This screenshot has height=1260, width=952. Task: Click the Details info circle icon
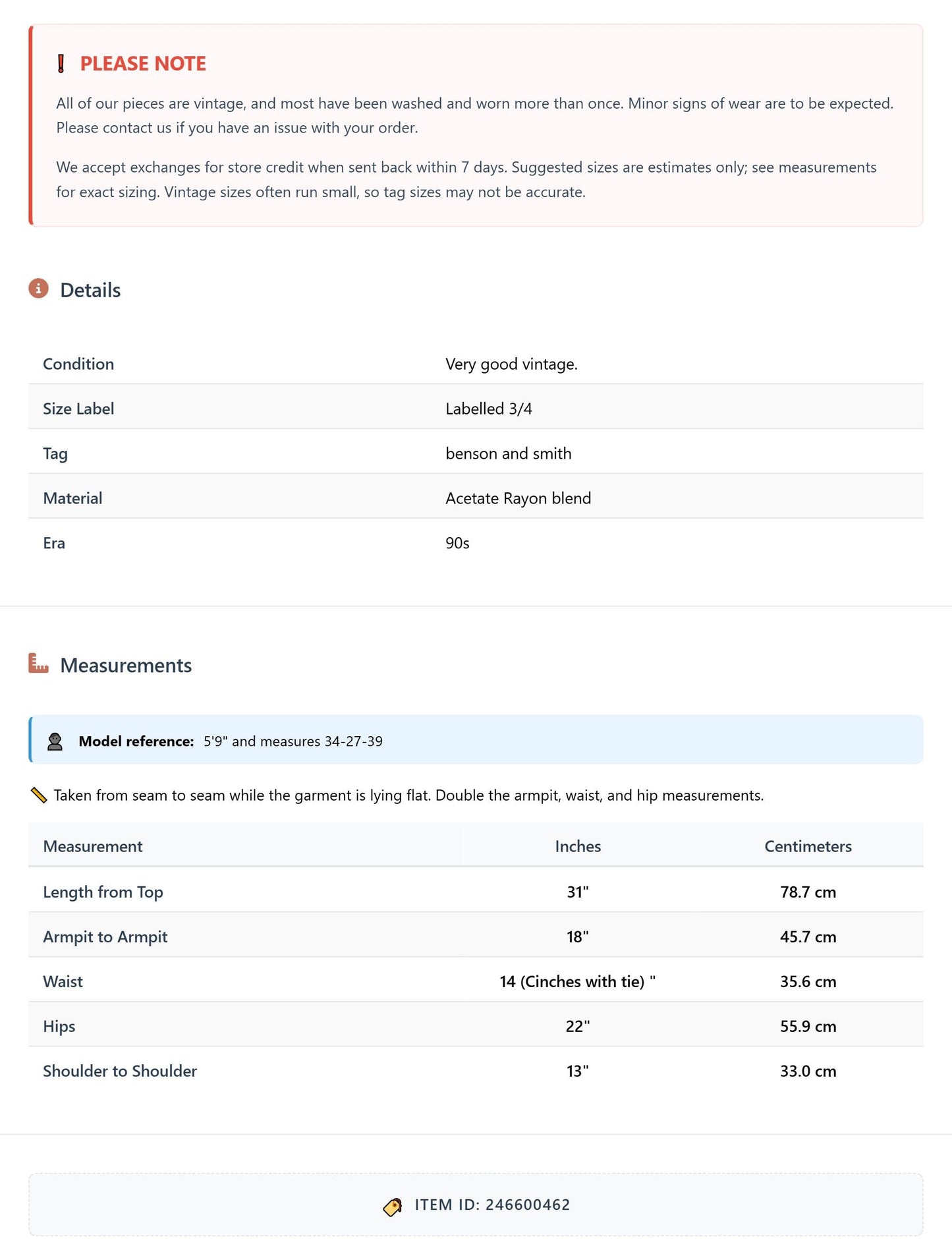coord(39,289)
